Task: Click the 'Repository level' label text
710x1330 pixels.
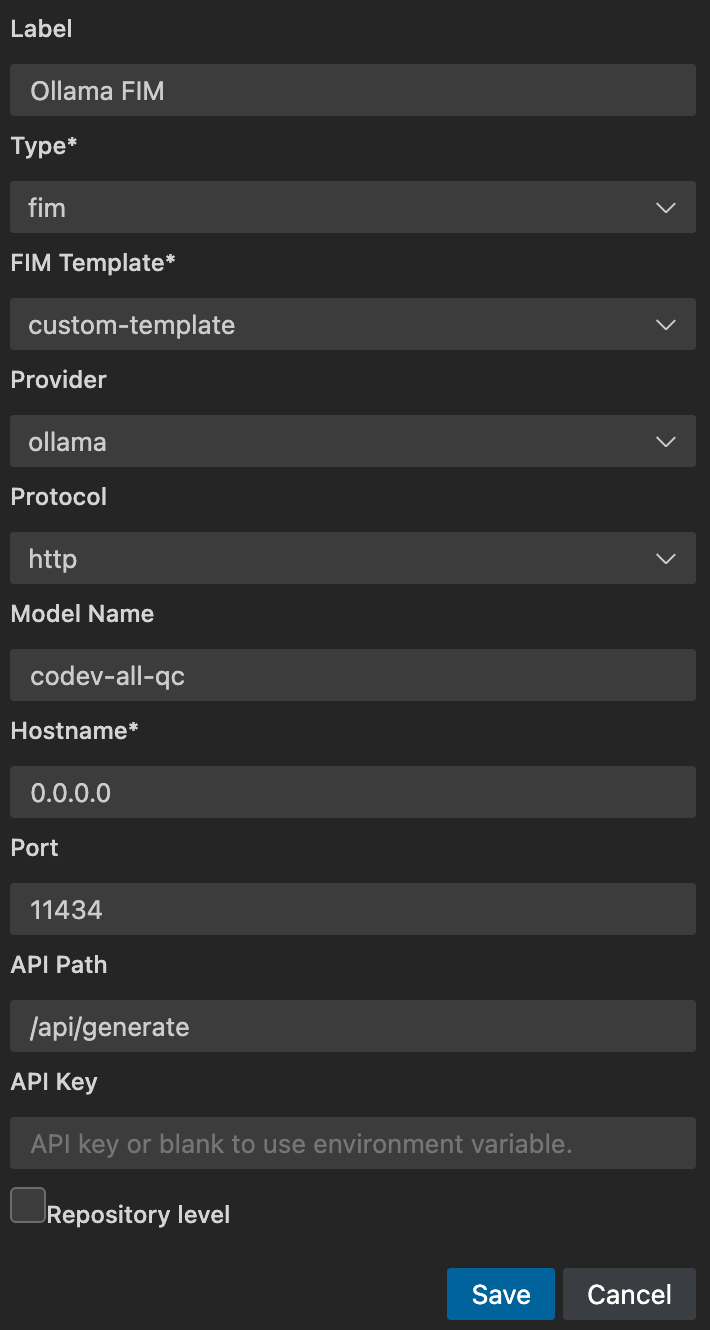Action: coord(138,1215)
